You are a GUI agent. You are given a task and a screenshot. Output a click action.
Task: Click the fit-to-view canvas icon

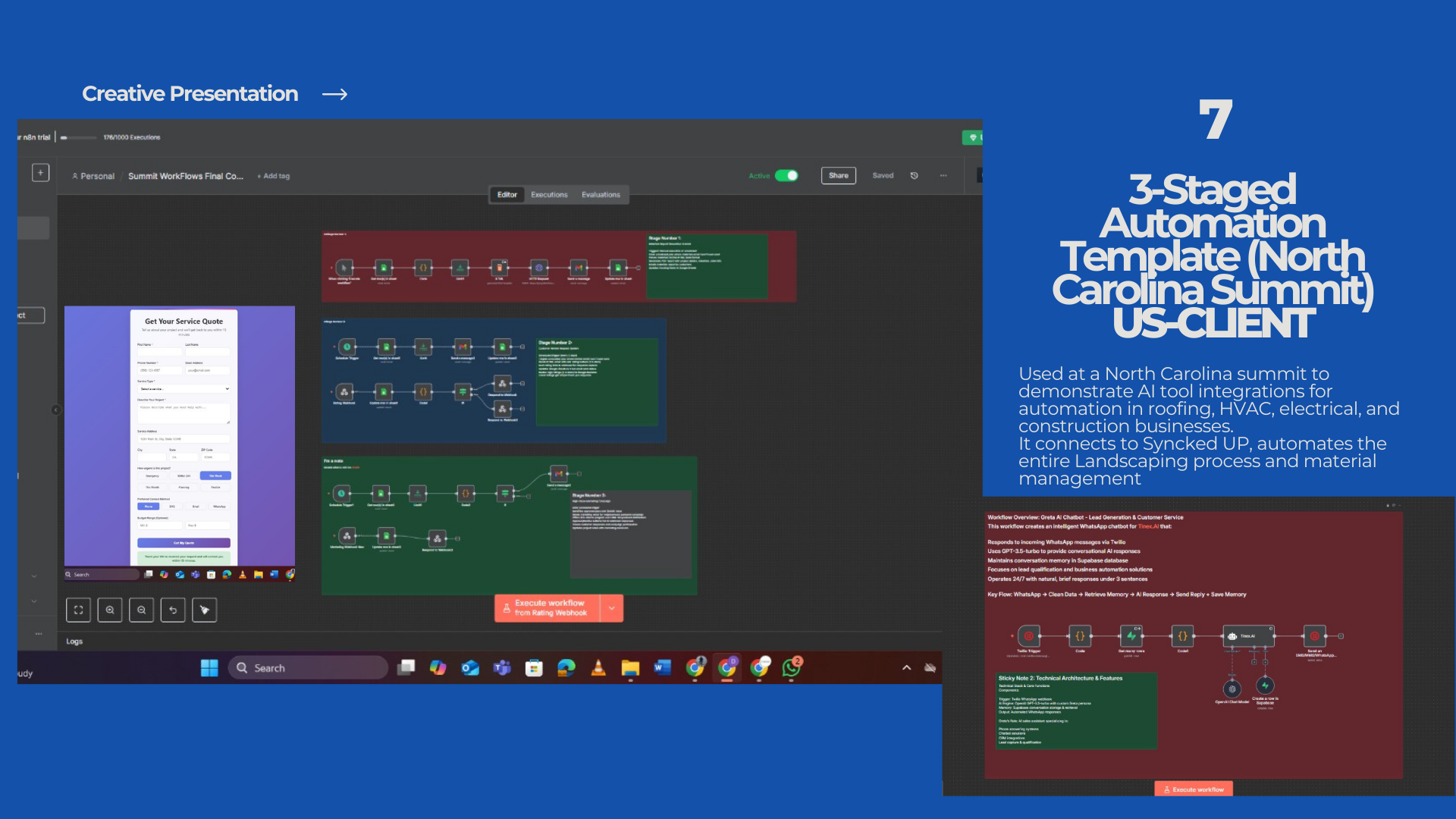pyautogui.click(x=78, y=610)
